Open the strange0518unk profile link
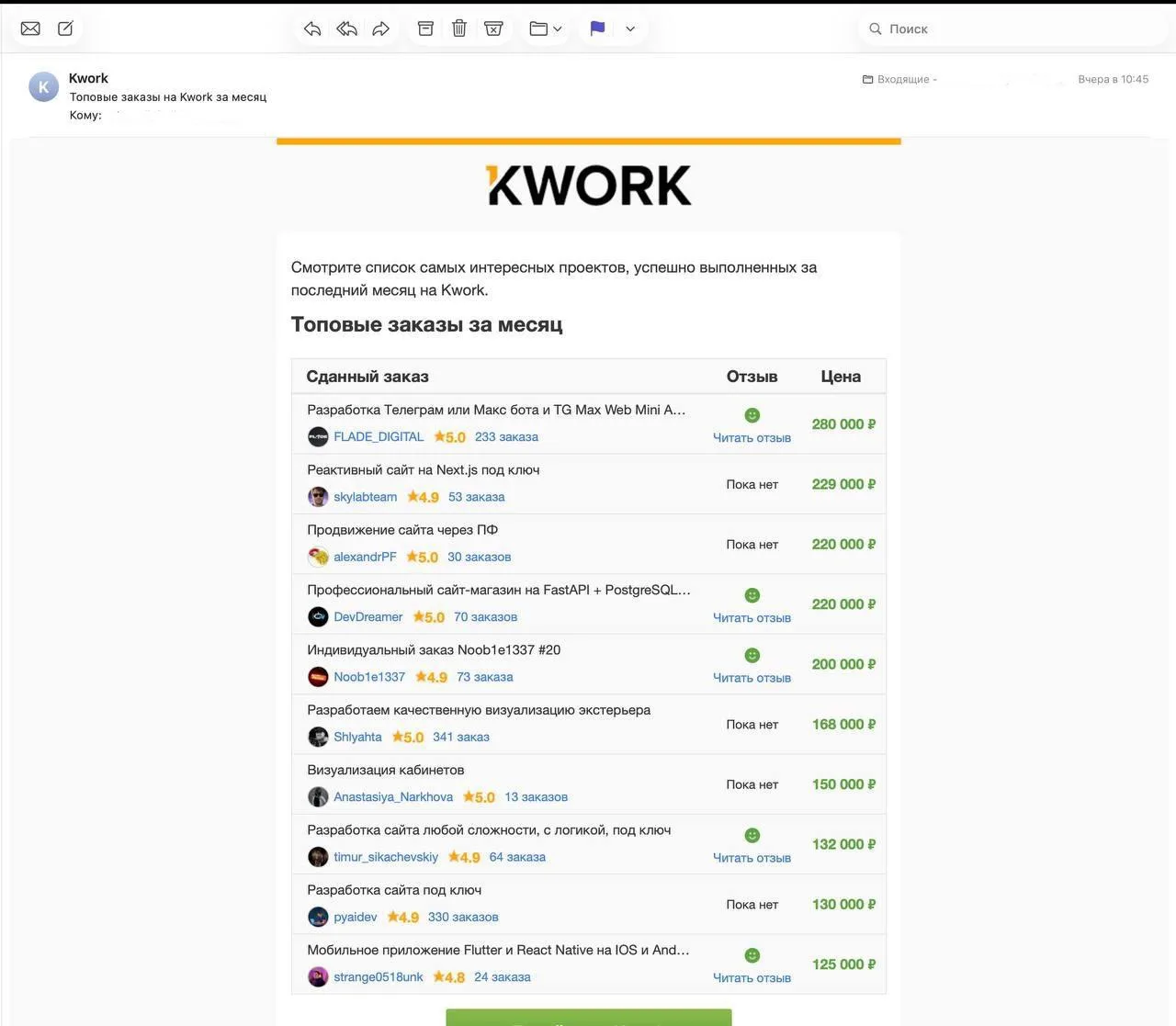The width and height of the screenshot is (1176, 1026). [379, 977]
